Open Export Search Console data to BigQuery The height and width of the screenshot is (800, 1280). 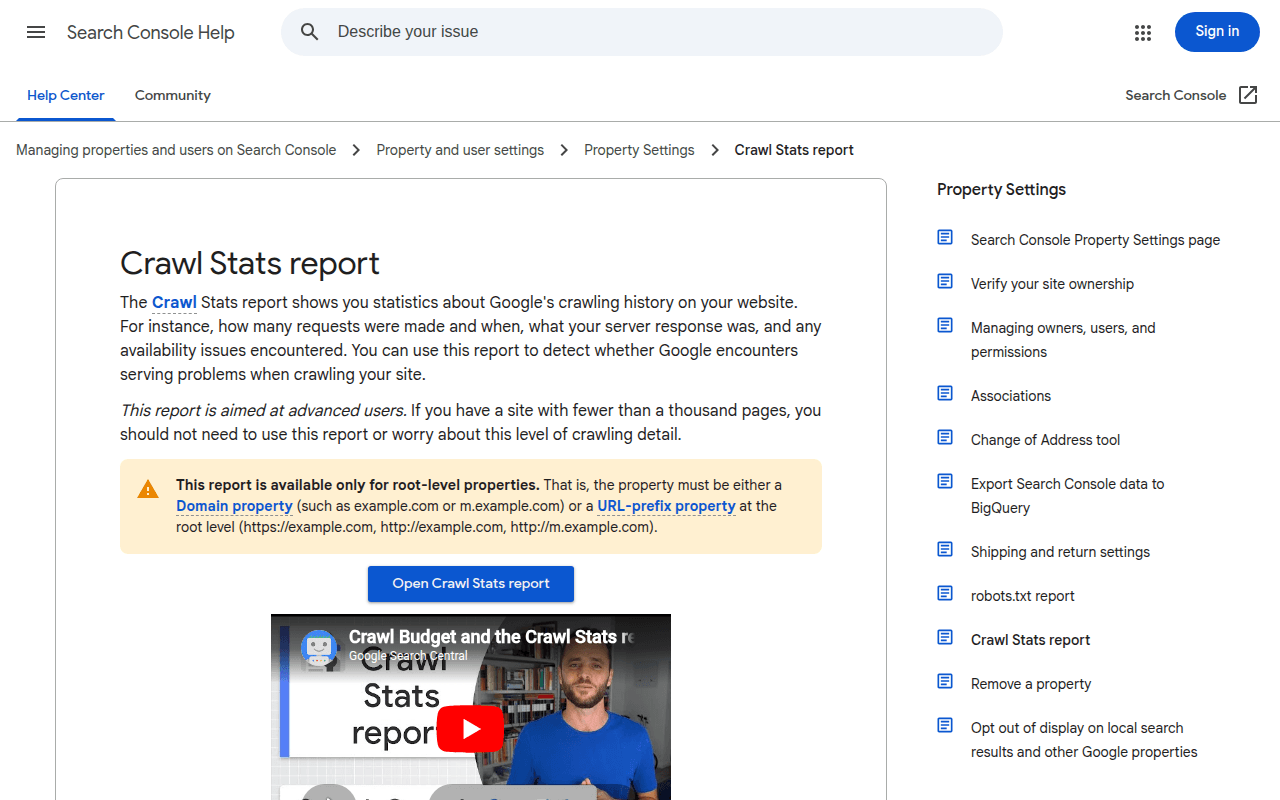pyautogui.click(x=1067, y=496)
